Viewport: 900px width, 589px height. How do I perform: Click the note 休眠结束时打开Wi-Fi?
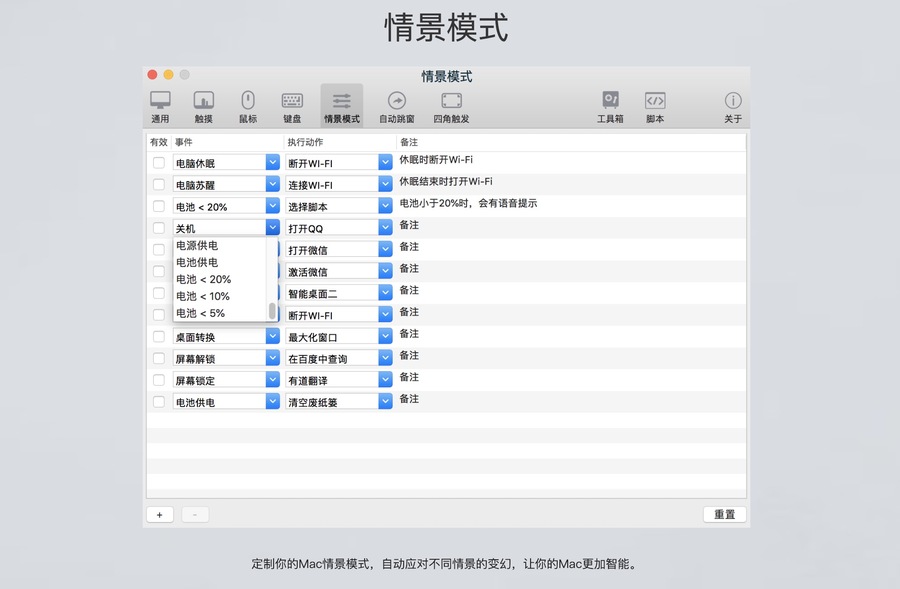tap(445, 181)
